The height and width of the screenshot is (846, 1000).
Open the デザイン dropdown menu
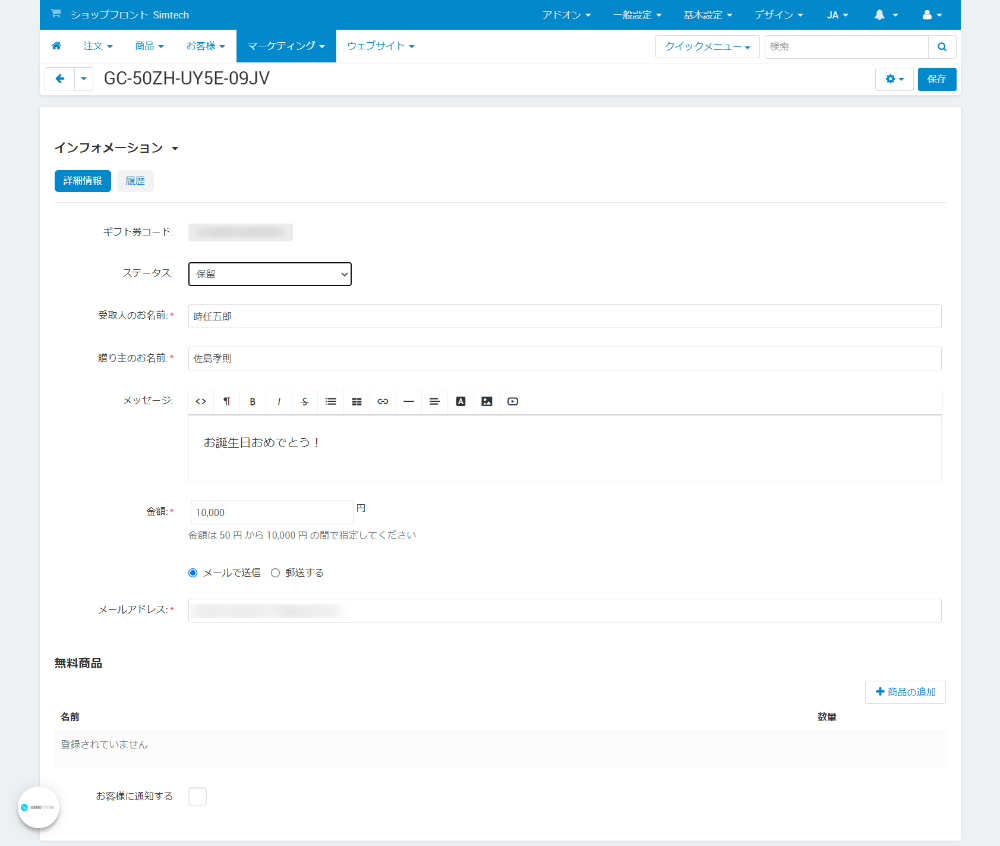coord(779,15)
